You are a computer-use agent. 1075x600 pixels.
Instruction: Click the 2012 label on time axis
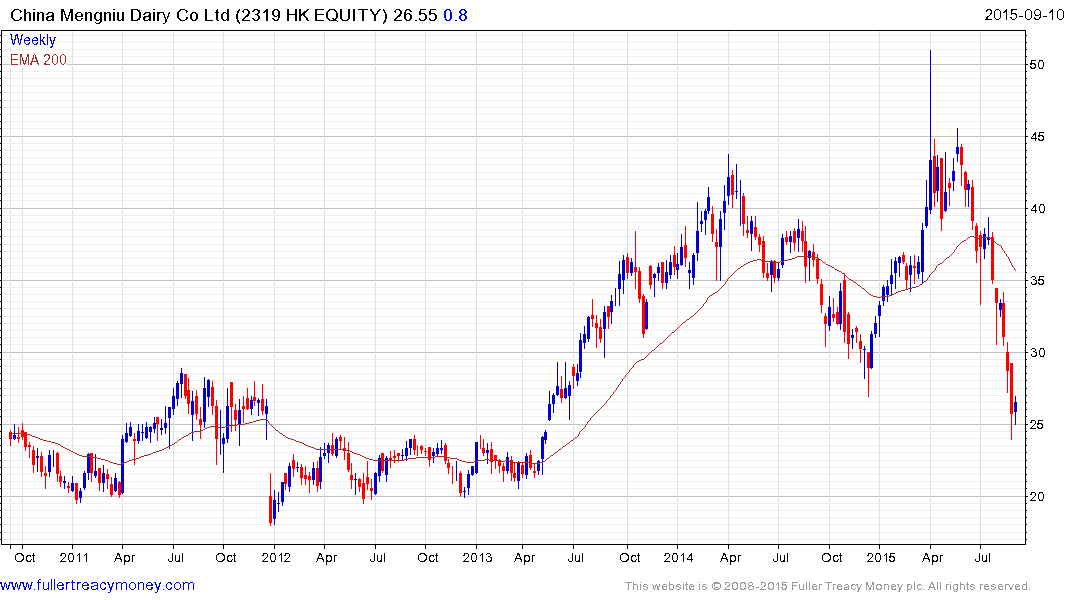click(276, 557)
